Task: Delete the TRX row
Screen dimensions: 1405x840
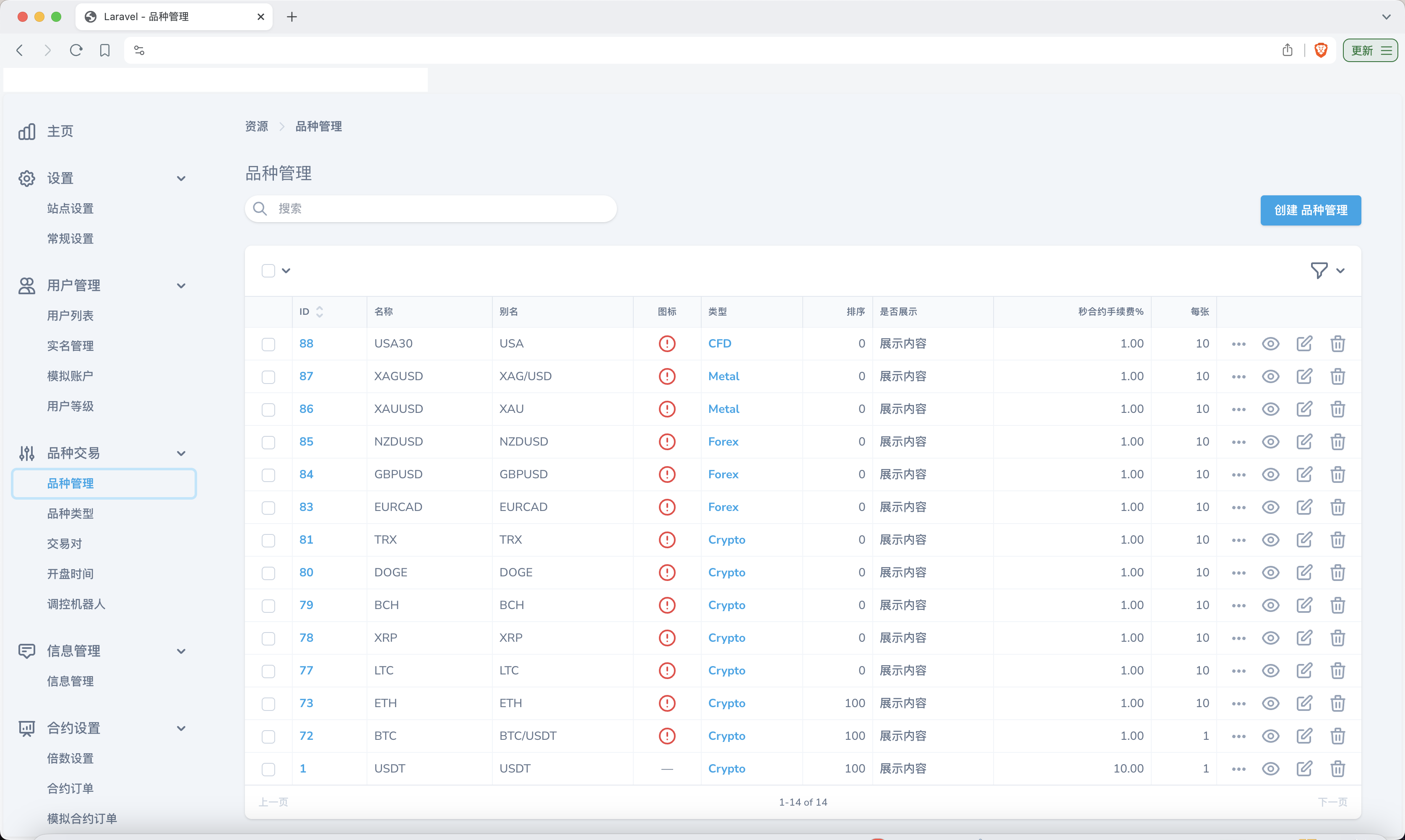Action: click(x=1337, y=540)
